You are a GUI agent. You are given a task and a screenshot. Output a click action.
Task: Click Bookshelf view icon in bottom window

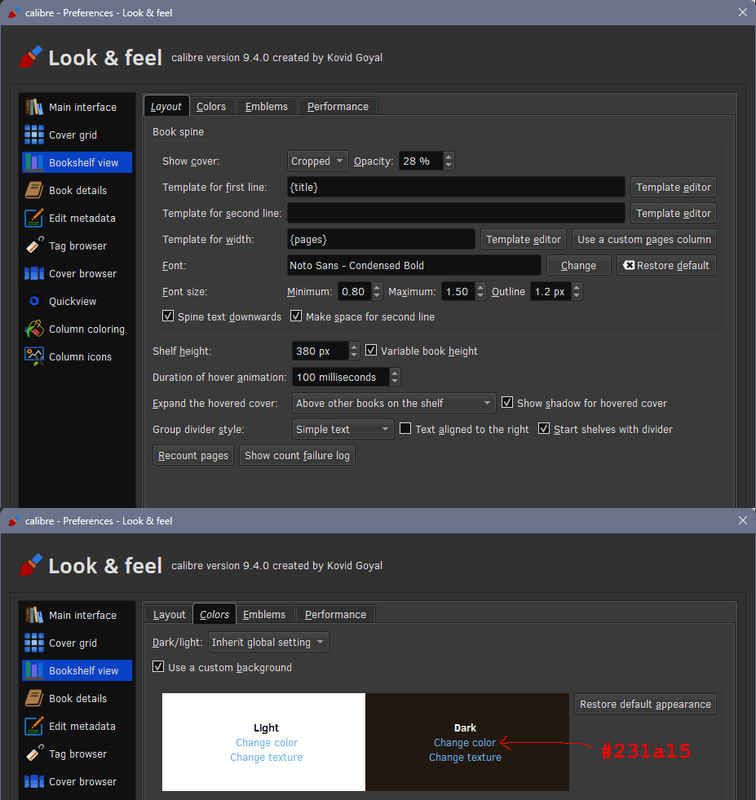[x=34, y=670]
